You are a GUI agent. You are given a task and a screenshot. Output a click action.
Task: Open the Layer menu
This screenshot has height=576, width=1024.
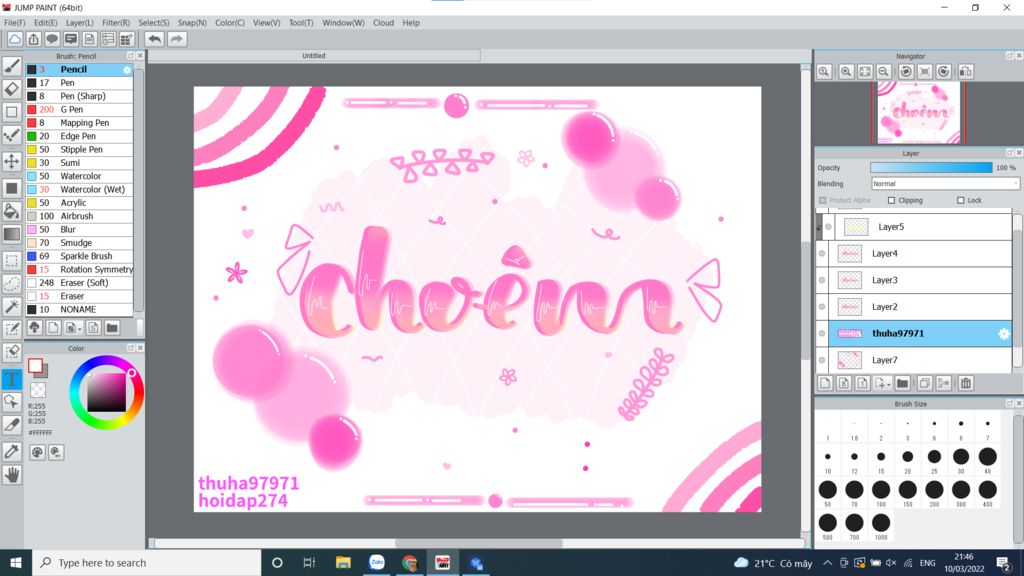pyautogui.click(x=80, y=23)
